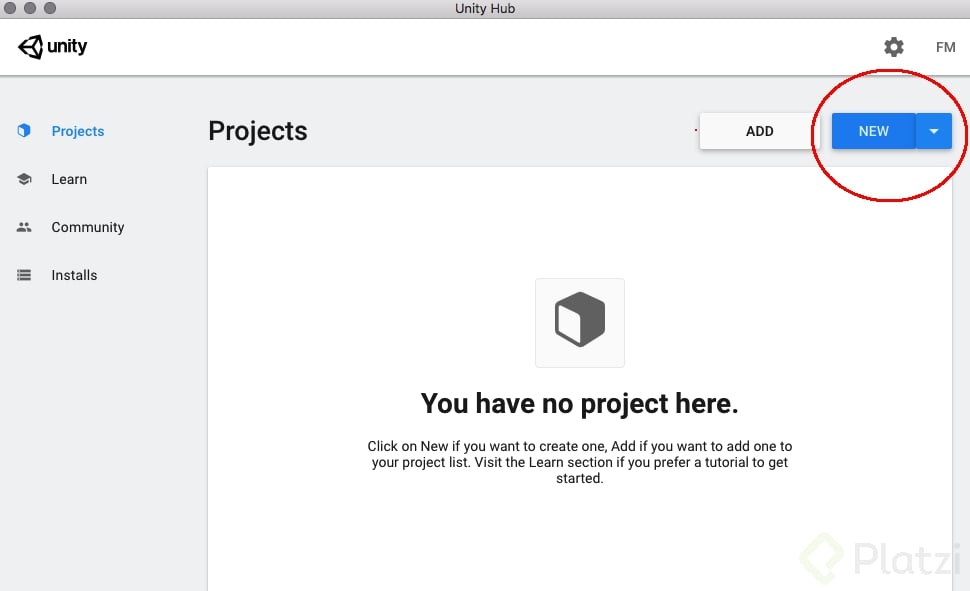The height and width of the screenshot is (591, 970).
Task: Close the Unity Hub window
Action: 10,8
